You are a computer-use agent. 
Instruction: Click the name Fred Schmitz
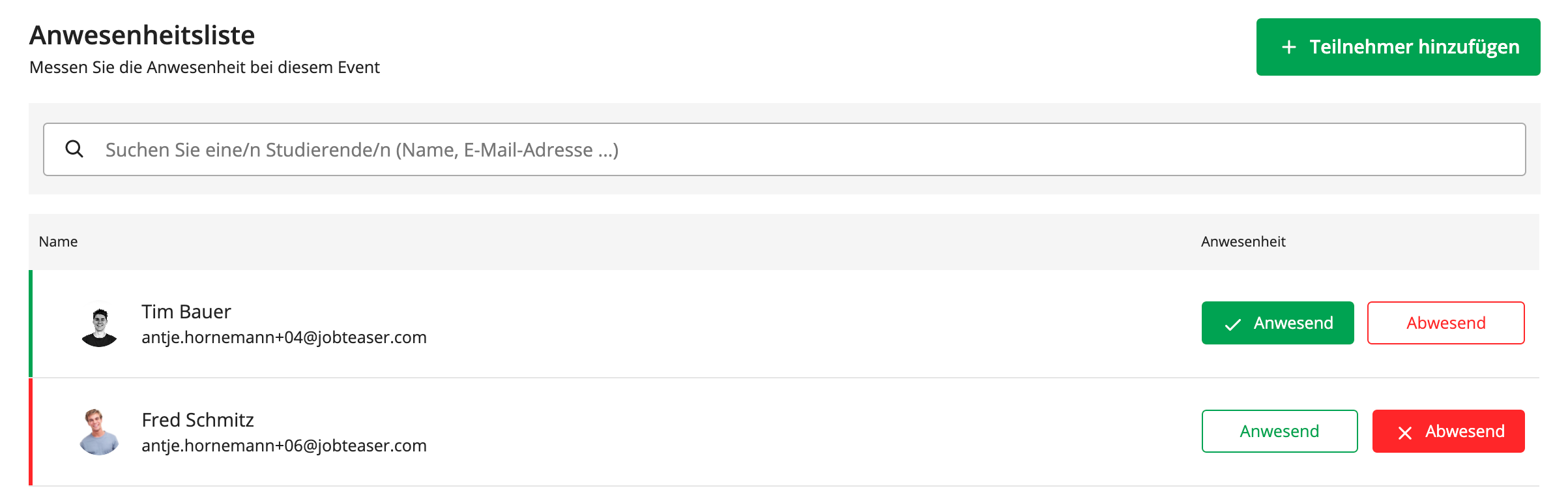point(197,420)
